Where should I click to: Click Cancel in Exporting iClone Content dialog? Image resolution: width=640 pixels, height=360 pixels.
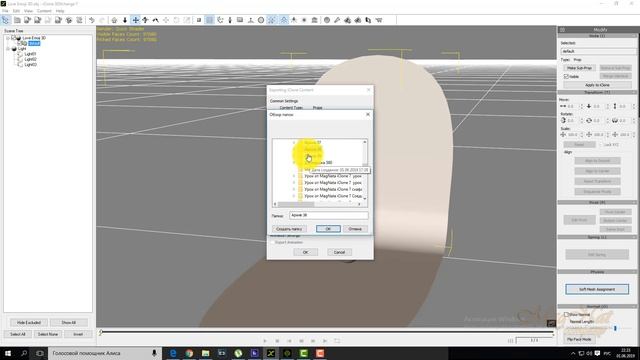[x=339, y=252]
